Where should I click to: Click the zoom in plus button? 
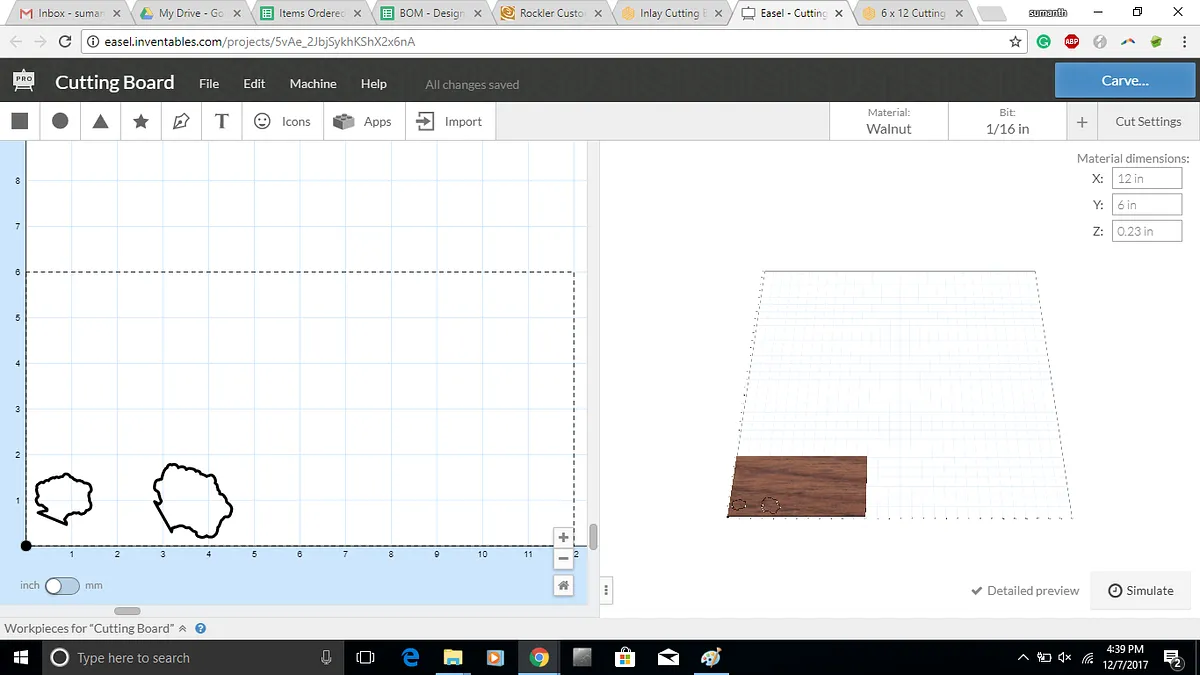[x=564, y=537]
